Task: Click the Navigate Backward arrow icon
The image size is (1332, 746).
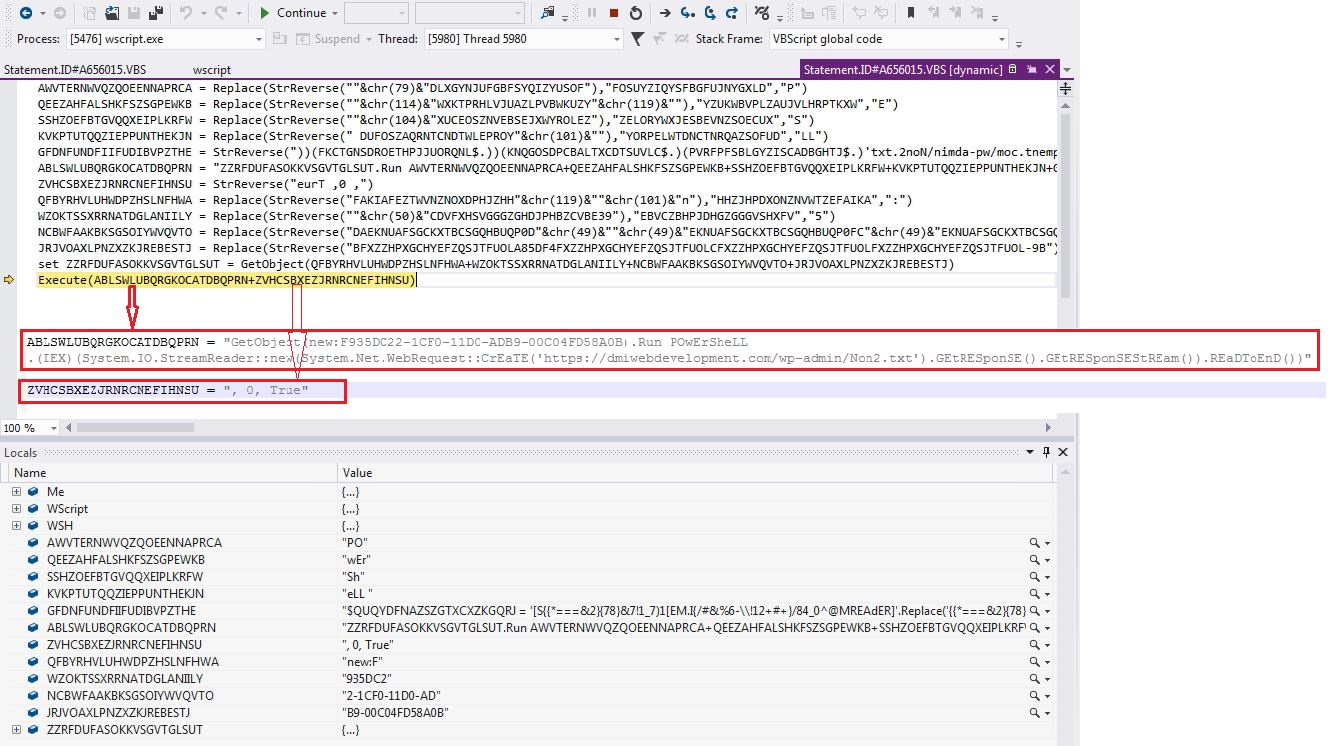Action: point(25,13)
